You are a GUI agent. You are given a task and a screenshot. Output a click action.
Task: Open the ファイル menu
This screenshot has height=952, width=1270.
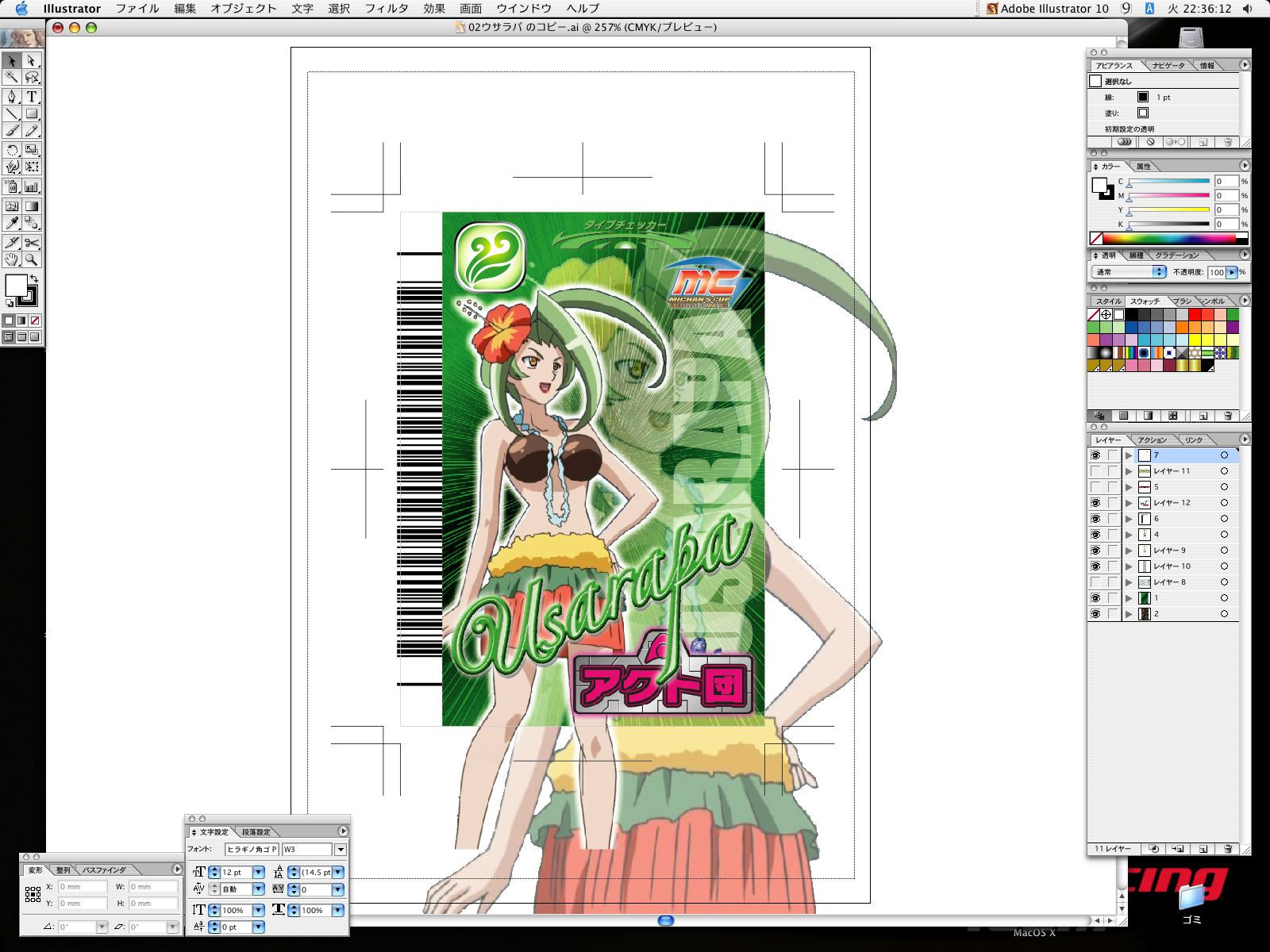(x=137, y=9)
